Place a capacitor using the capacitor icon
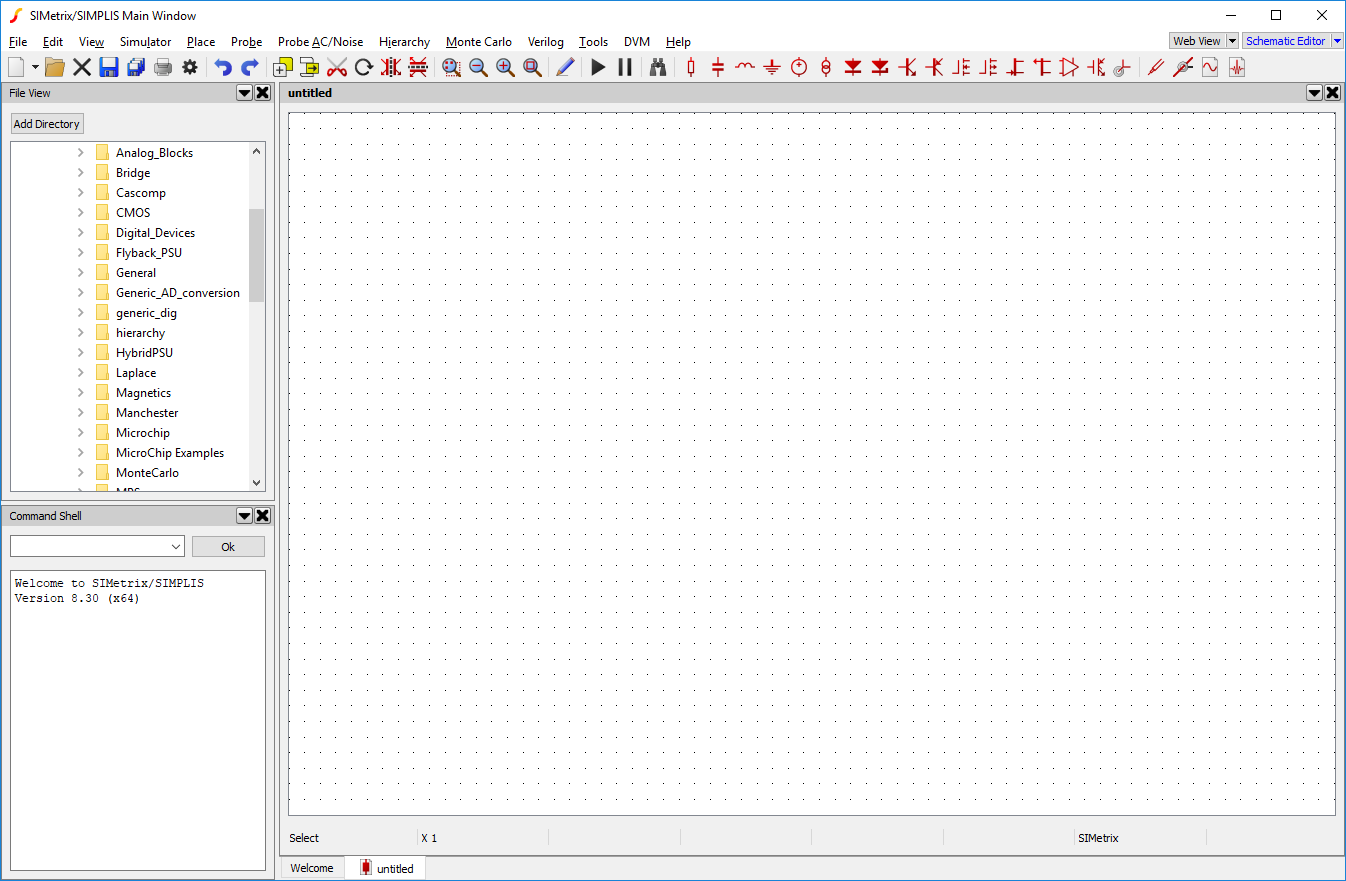The height and width of the screenshot is (881, 1346). click(x=718, y=67)
